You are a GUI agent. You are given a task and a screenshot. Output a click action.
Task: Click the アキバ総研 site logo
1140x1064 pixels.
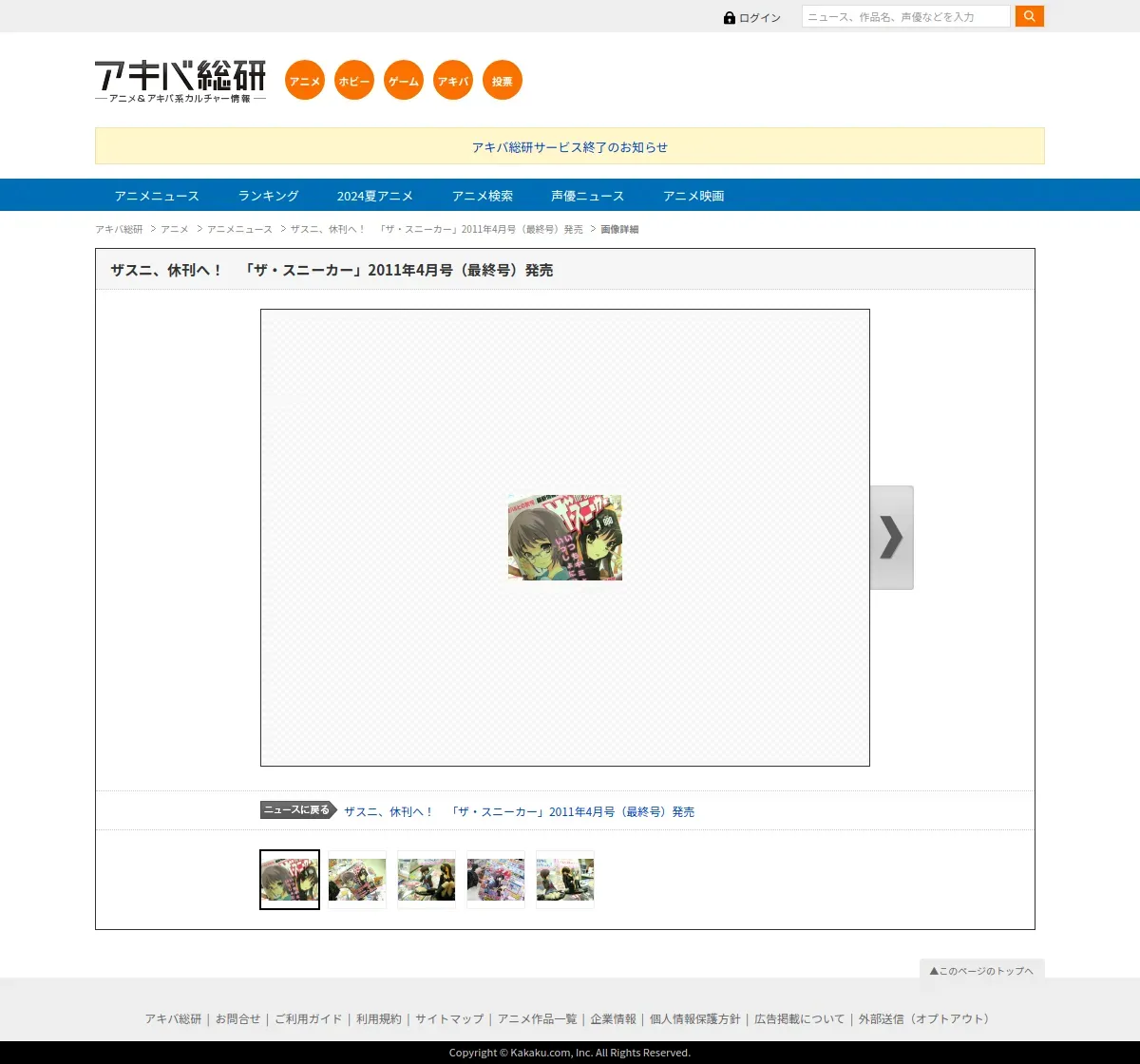point(180,82)
